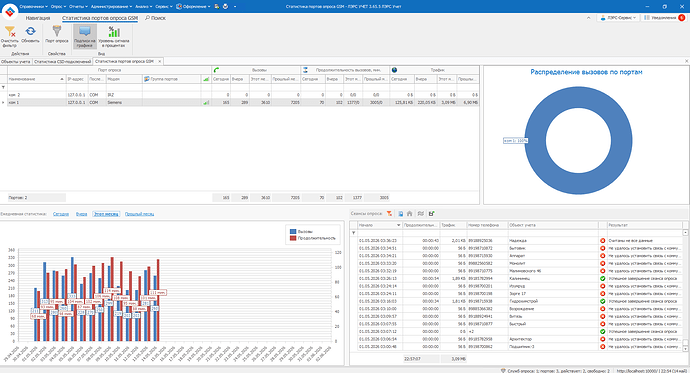Click the error icon in Монолит row
Viewport: 690px width, 373px height.
point(602,263)
